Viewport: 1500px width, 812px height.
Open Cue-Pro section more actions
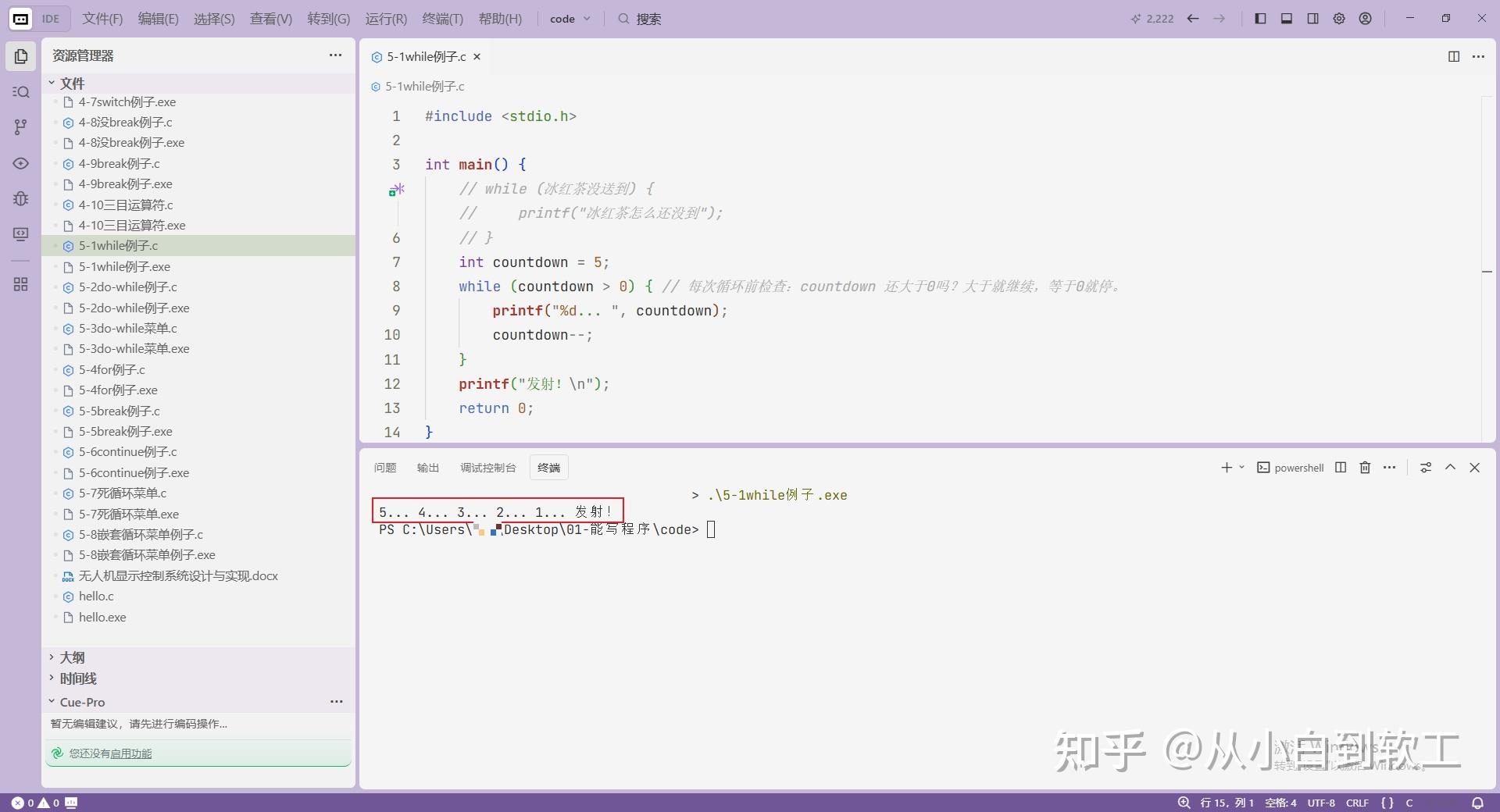(337, 701)
